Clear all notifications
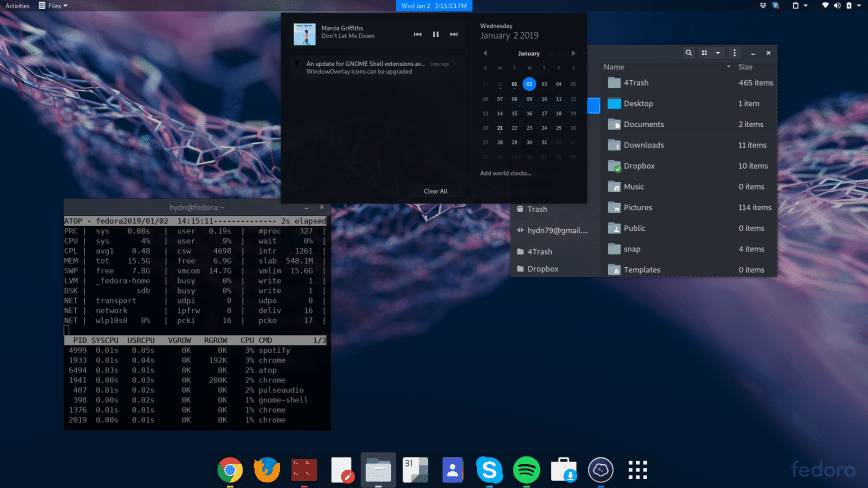The height and width of the screenshot is (488, 868). point(435,191)
